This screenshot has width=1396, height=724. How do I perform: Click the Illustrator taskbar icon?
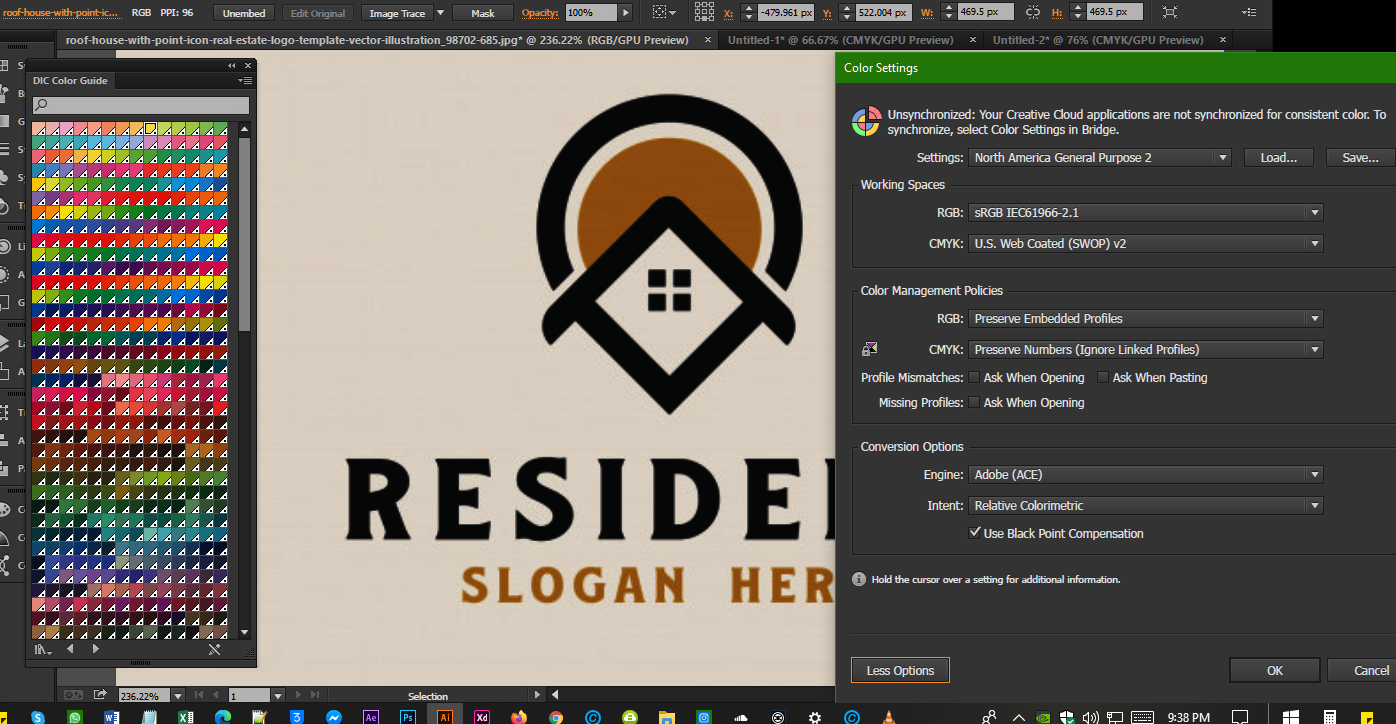coord(445,716)
